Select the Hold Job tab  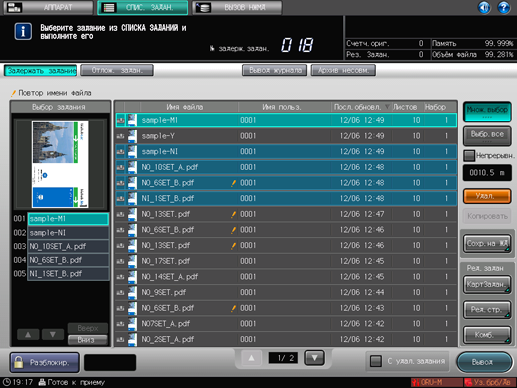click(x=41, y=71)
